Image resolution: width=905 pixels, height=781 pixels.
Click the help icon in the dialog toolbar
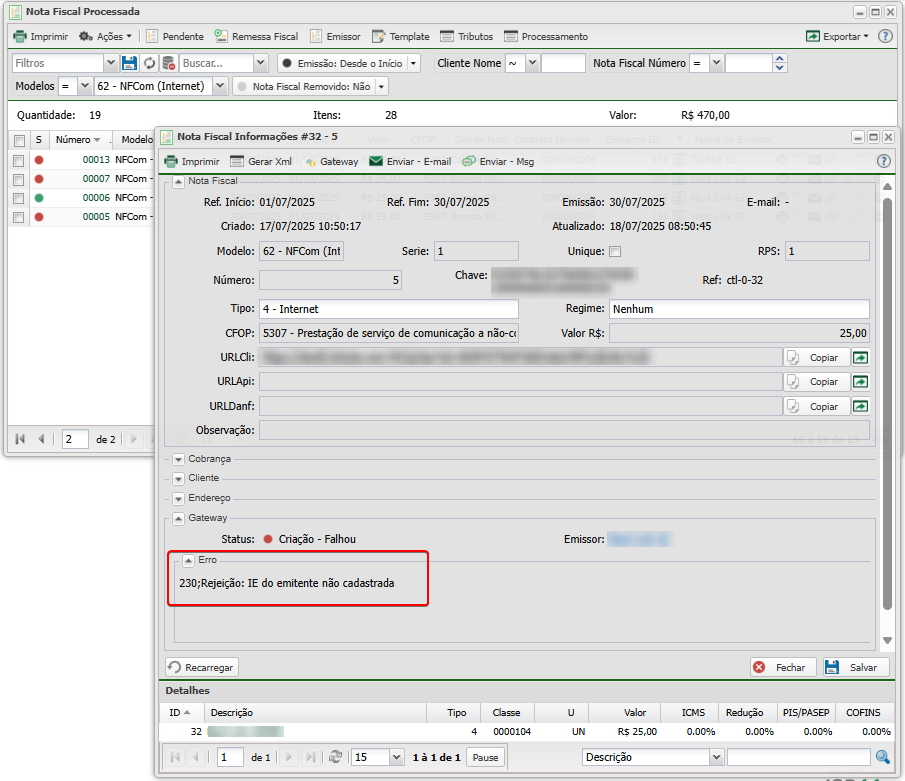[884, 161]
